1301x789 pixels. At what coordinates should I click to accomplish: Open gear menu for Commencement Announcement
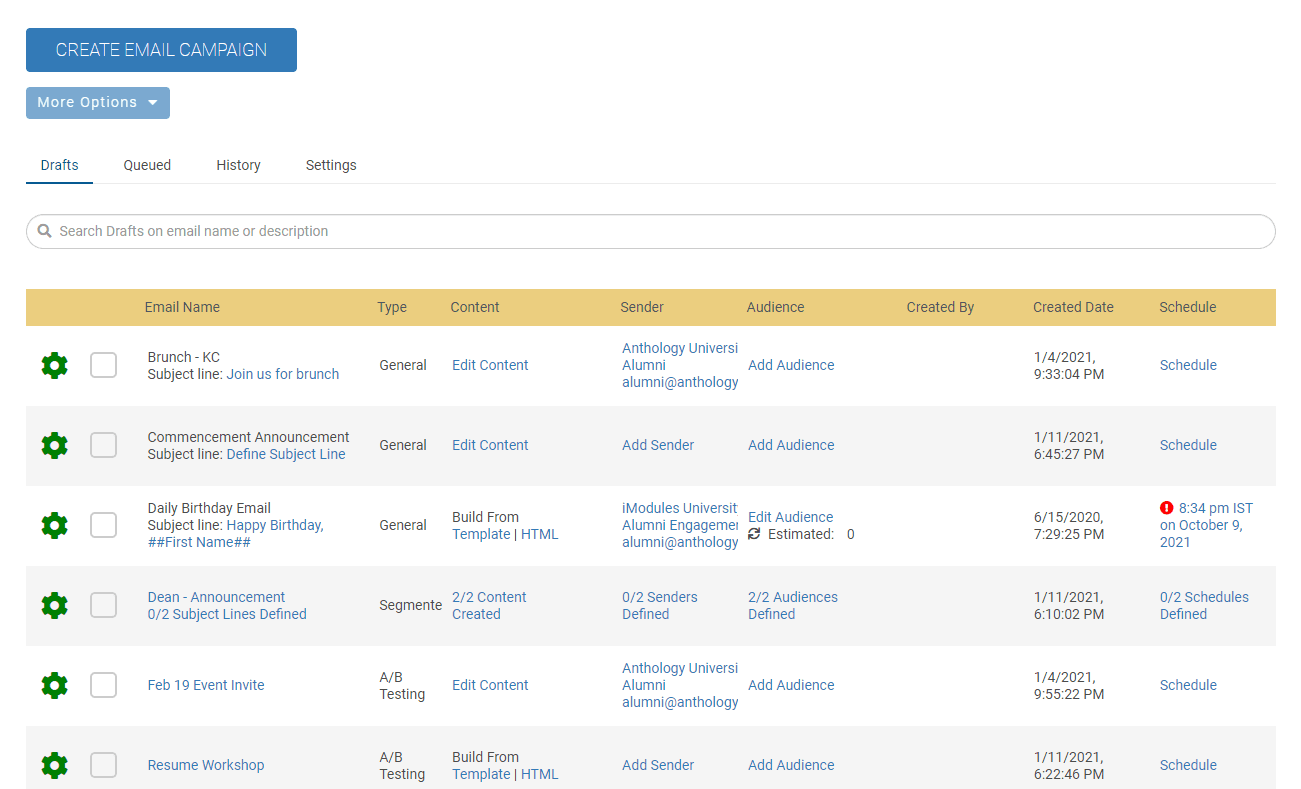[55, 446]
